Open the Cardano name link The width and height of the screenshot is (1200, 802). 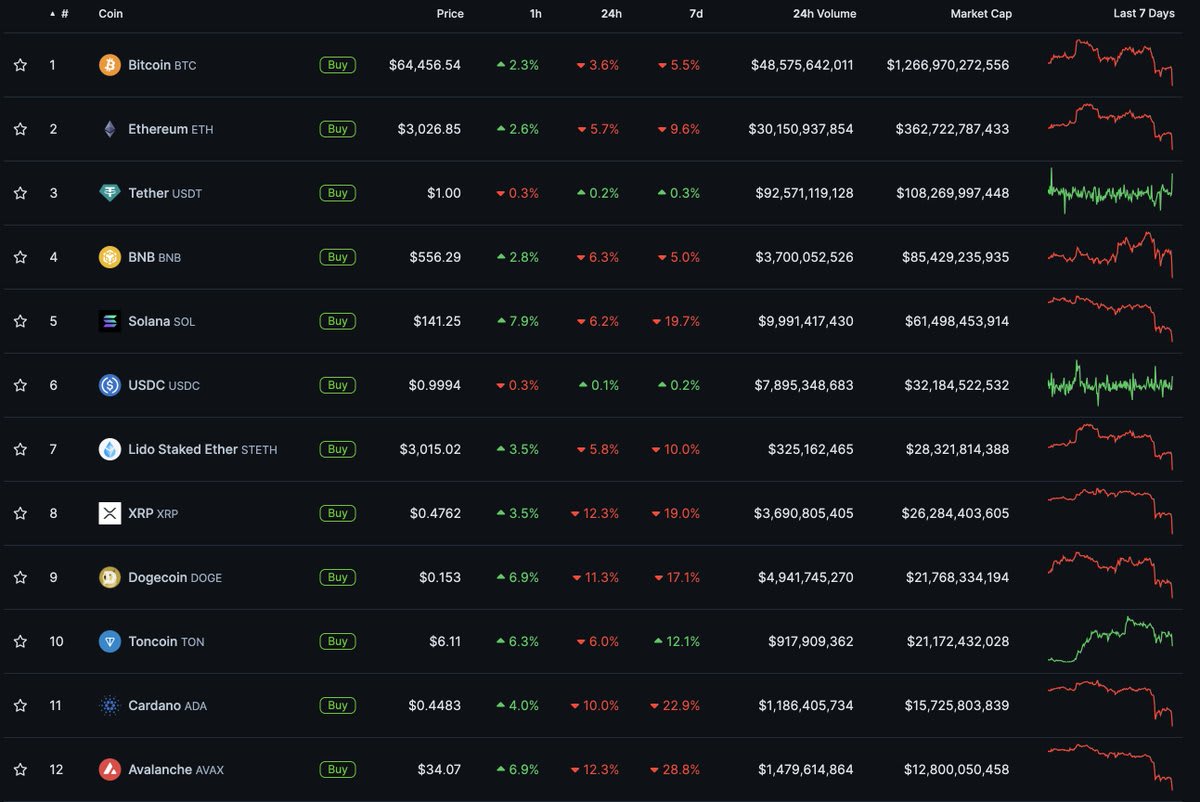tap(168, 705)
